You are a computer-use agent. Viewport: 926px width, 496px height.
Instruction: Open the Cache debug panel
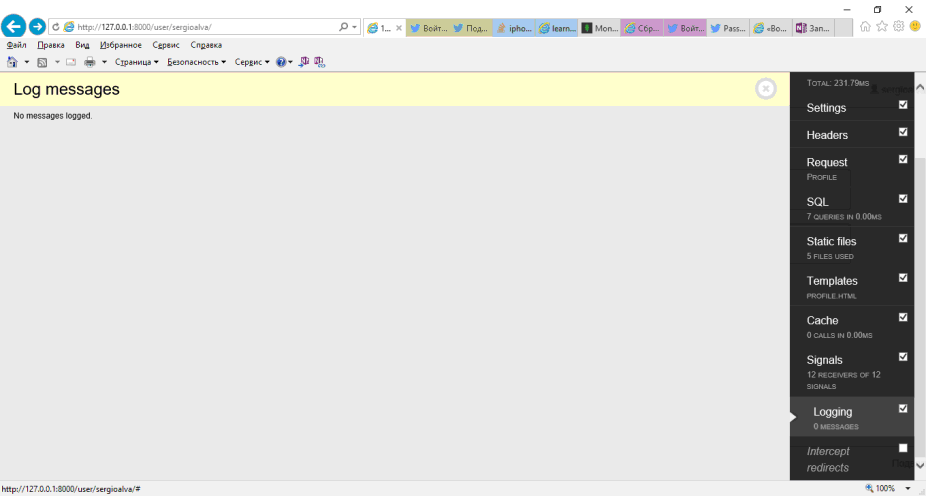coord(822,321)
